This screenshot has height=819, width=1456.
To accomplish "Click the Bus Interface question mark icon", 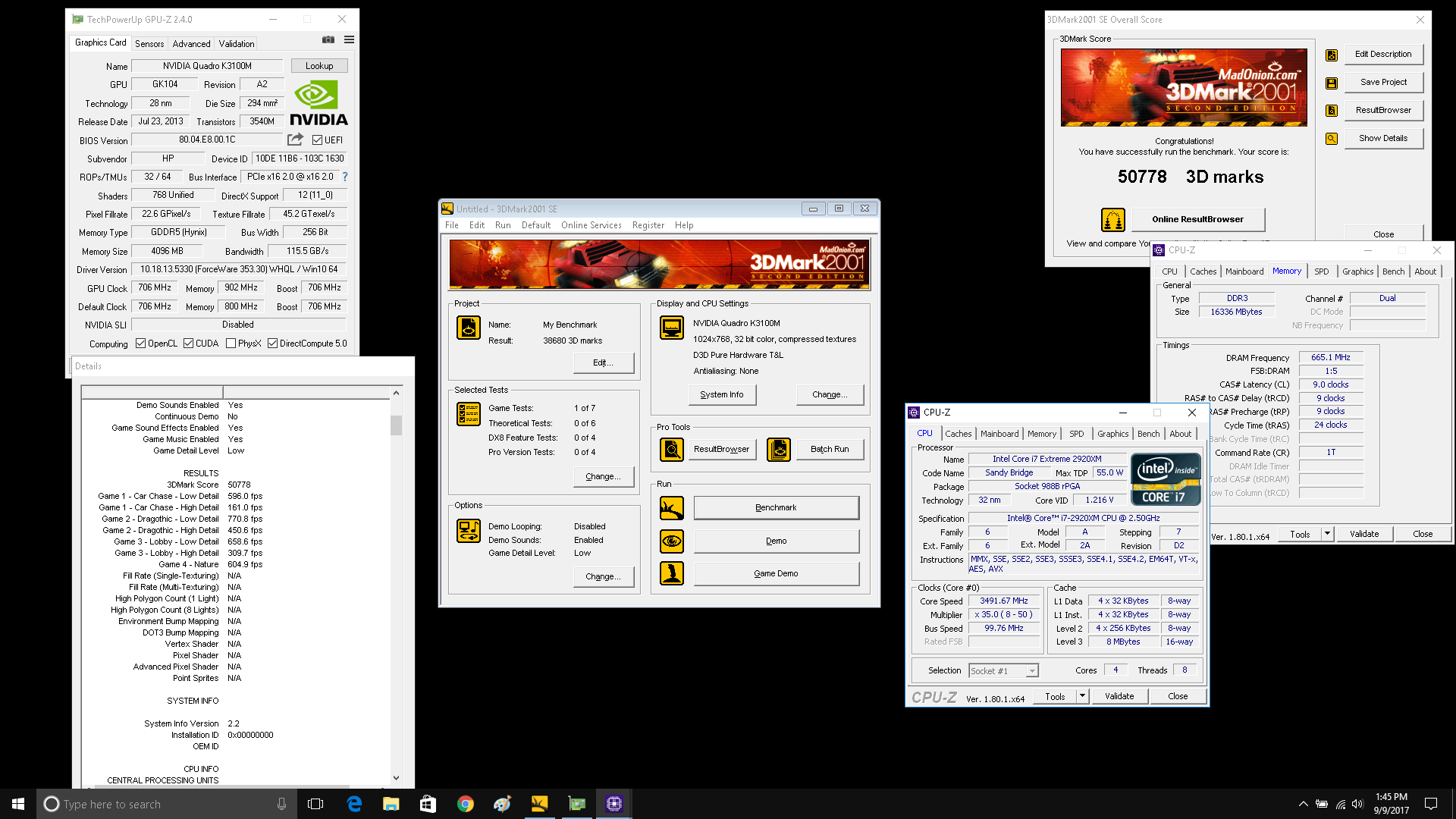I will pyautogui.click(x=345, y=177).
